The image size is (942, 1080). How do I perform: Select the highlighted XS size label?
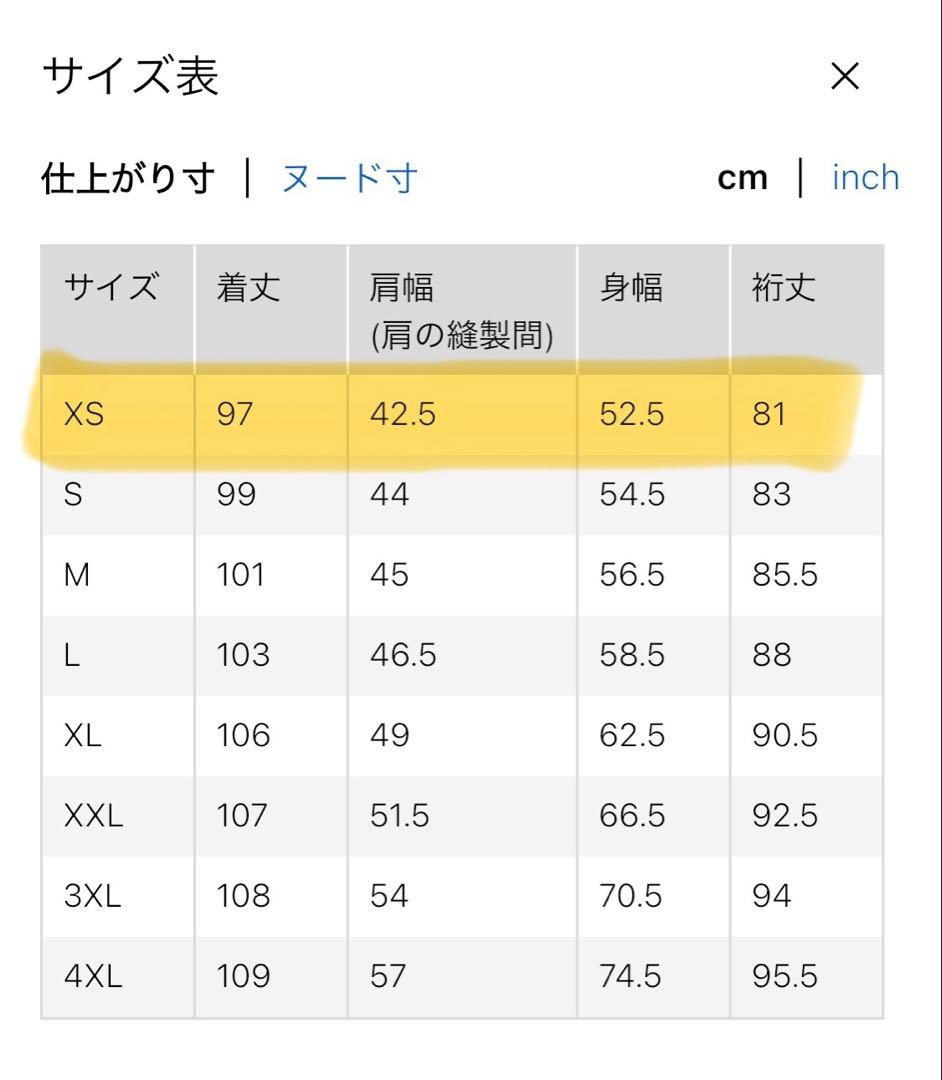pyautogui.click(x=84, y=414)
